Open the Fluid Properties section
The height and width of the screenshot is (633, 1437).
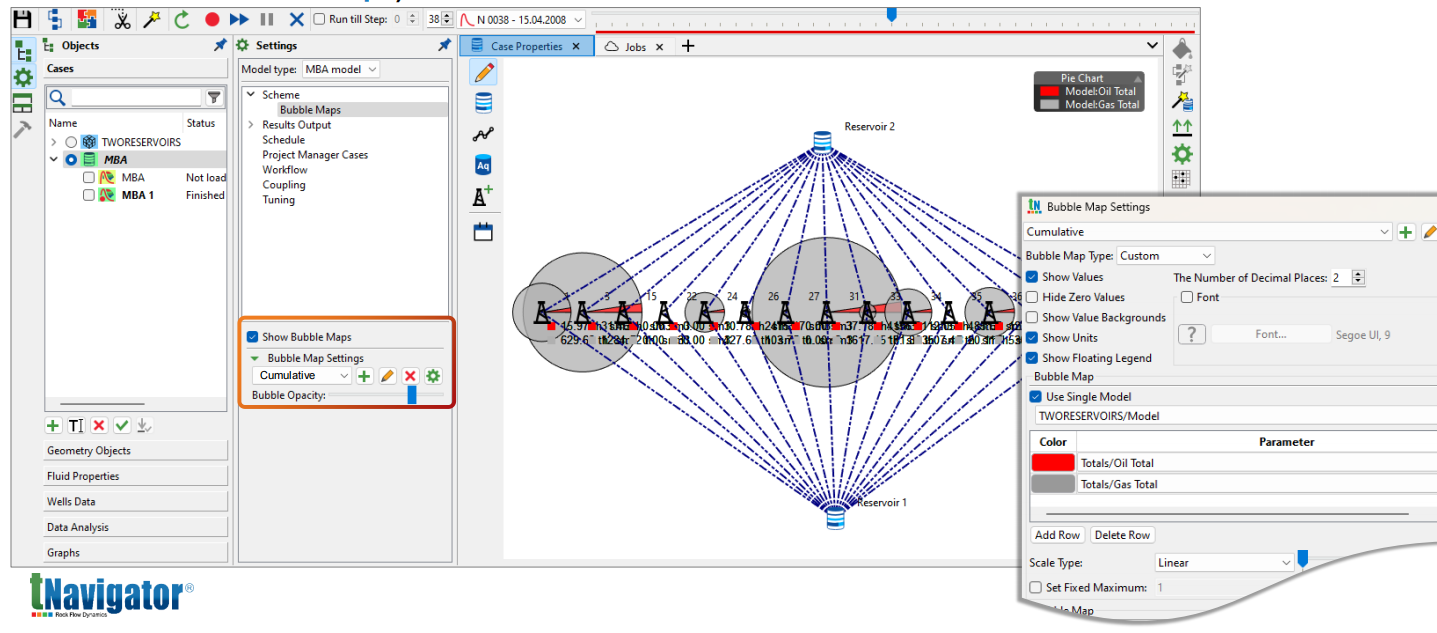(136, 476)
